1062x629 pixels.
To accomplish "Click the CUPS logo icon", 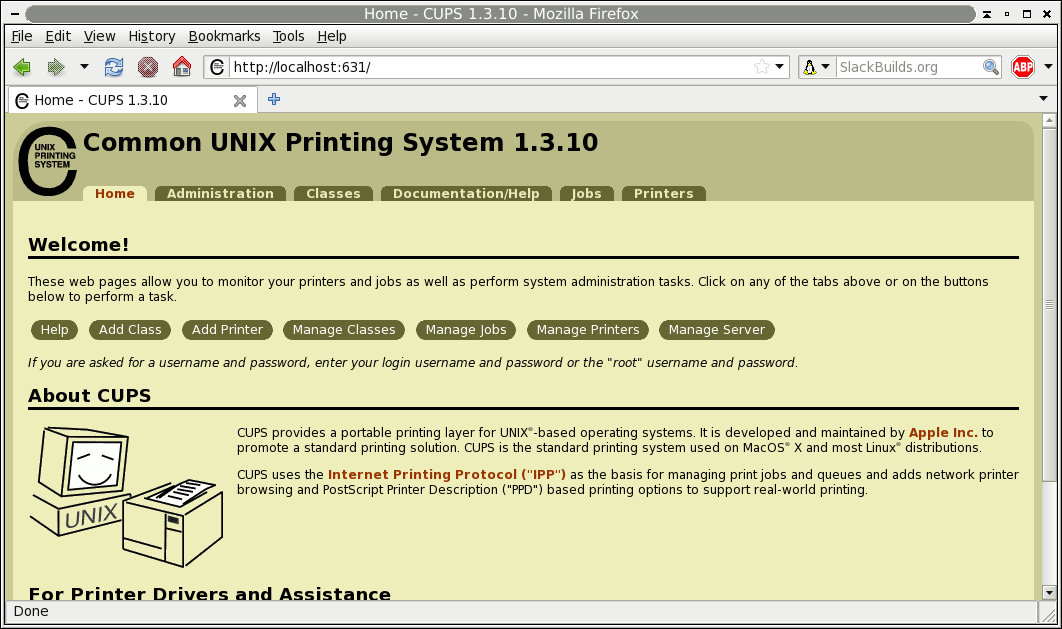I will [x=47, y=161].
